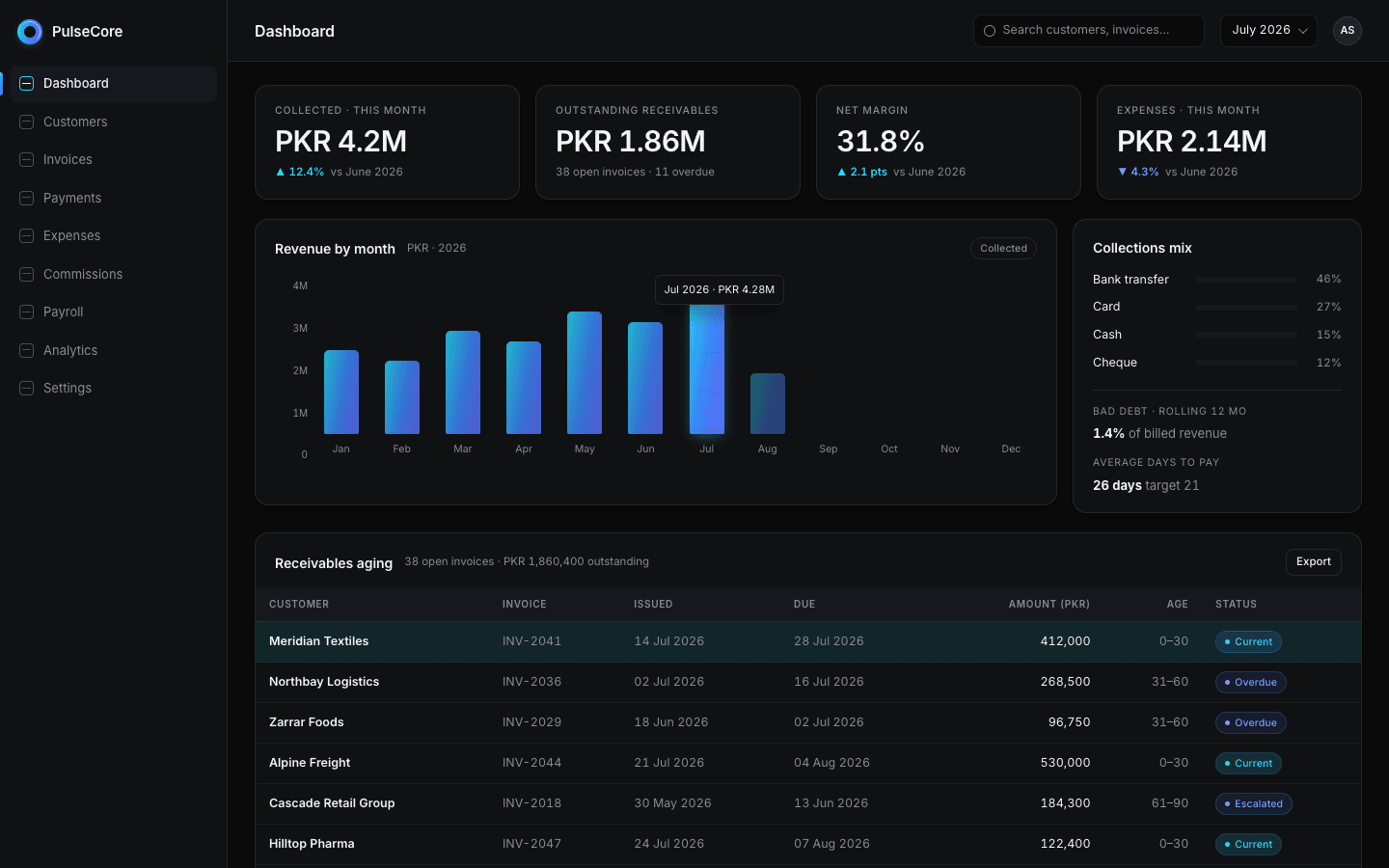Click the Aug revenue bar
This screenshot has height=868, width=1389.
click(768, 403)
